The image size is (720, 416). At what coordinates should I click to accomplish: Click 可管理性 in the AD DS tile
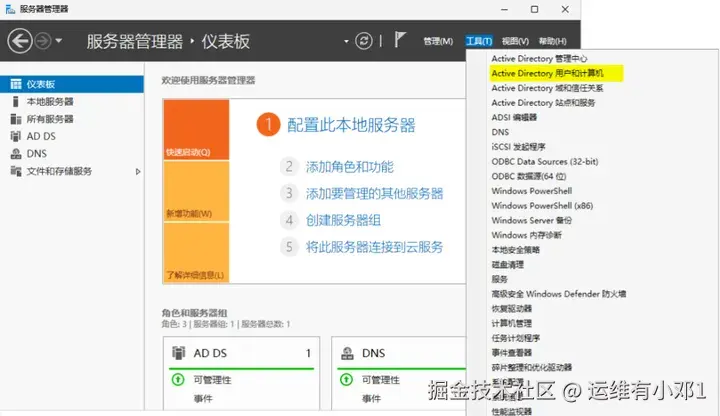pyautogui.click(x=212, y=380)
